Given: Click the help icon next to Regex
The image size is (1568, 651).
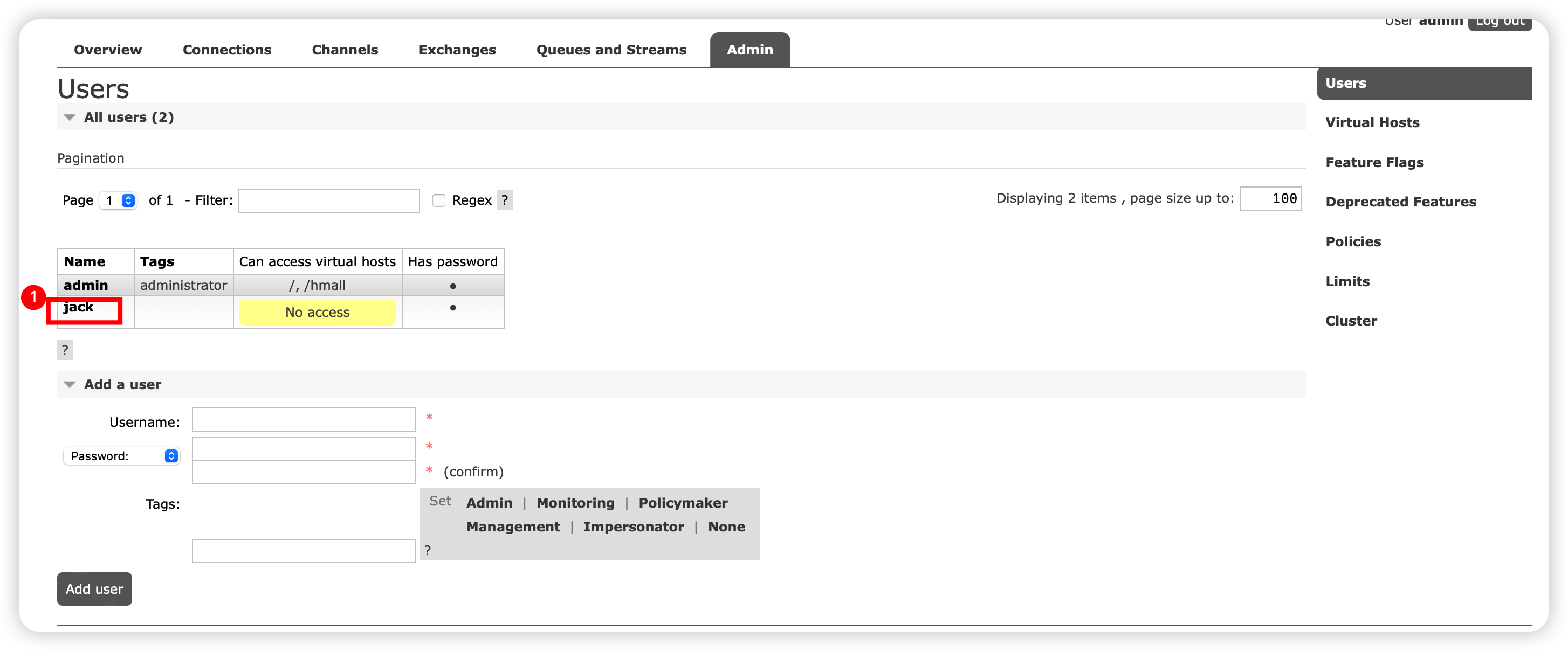Looking at the screenshot, I should (506, 200).
